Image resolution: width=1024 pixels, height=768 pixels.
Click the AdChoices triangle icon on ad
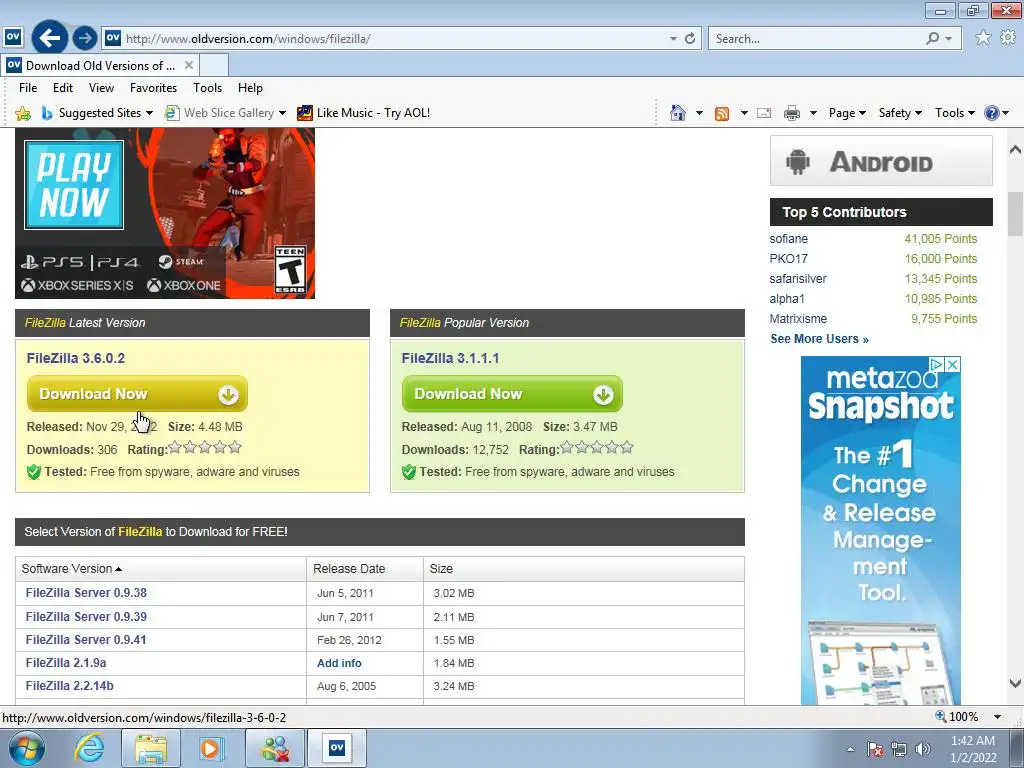point(937,364)
